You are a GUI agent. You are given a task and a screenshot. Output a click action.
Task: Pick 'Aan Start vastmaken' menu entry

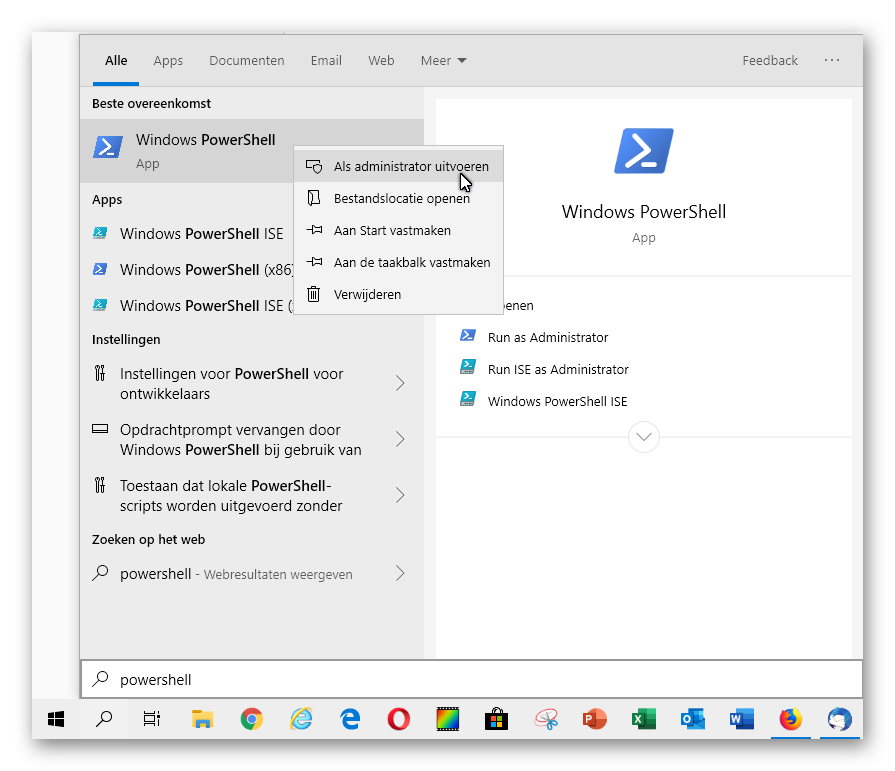(x=398, y=230)
